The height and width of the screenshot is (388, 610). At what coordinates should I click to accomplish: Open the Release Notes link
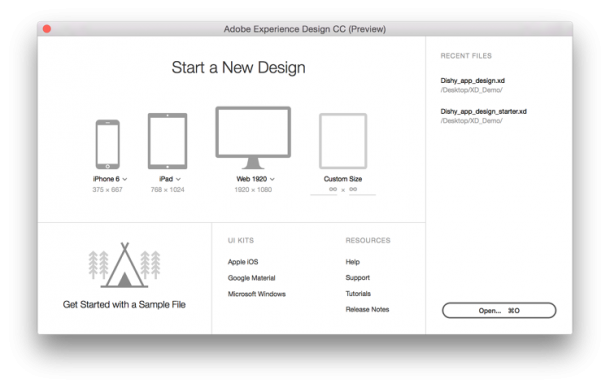tap(367, 309)
